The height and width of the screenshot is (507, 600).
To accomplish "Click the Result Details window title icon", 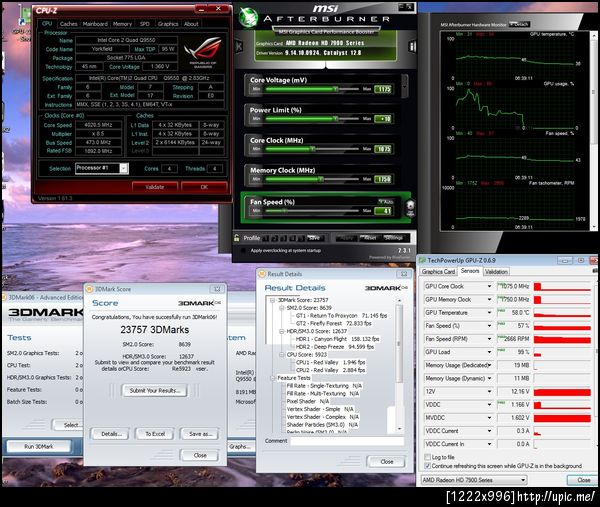I will [x=262, y=274].
